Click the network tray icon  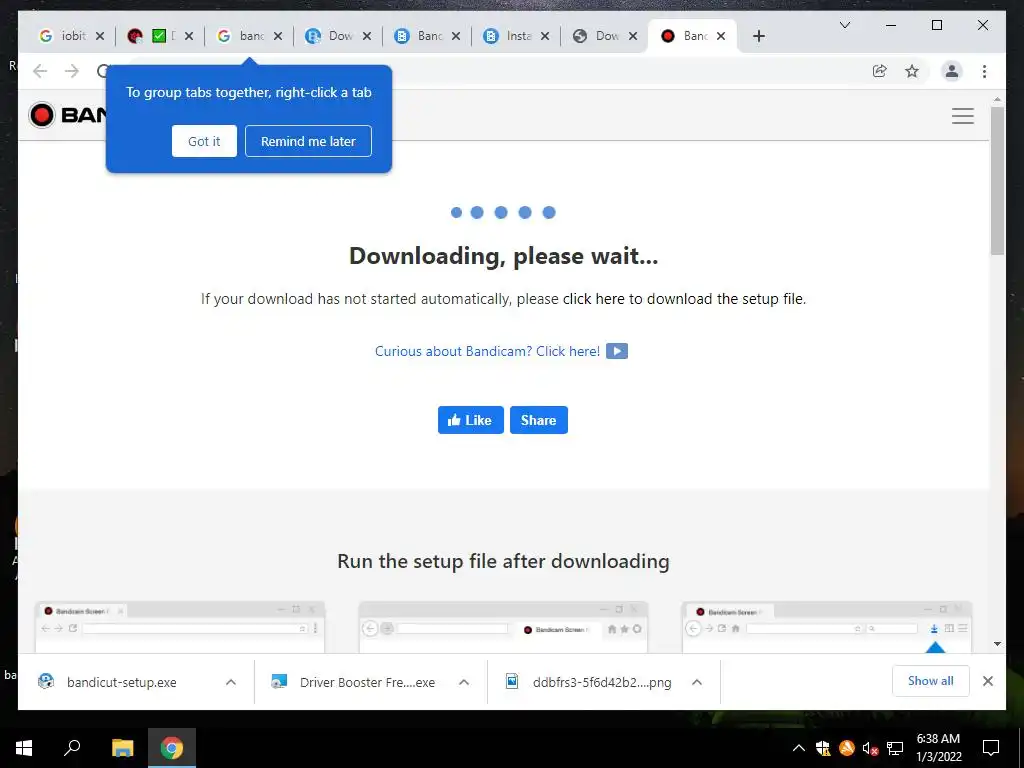895,748
